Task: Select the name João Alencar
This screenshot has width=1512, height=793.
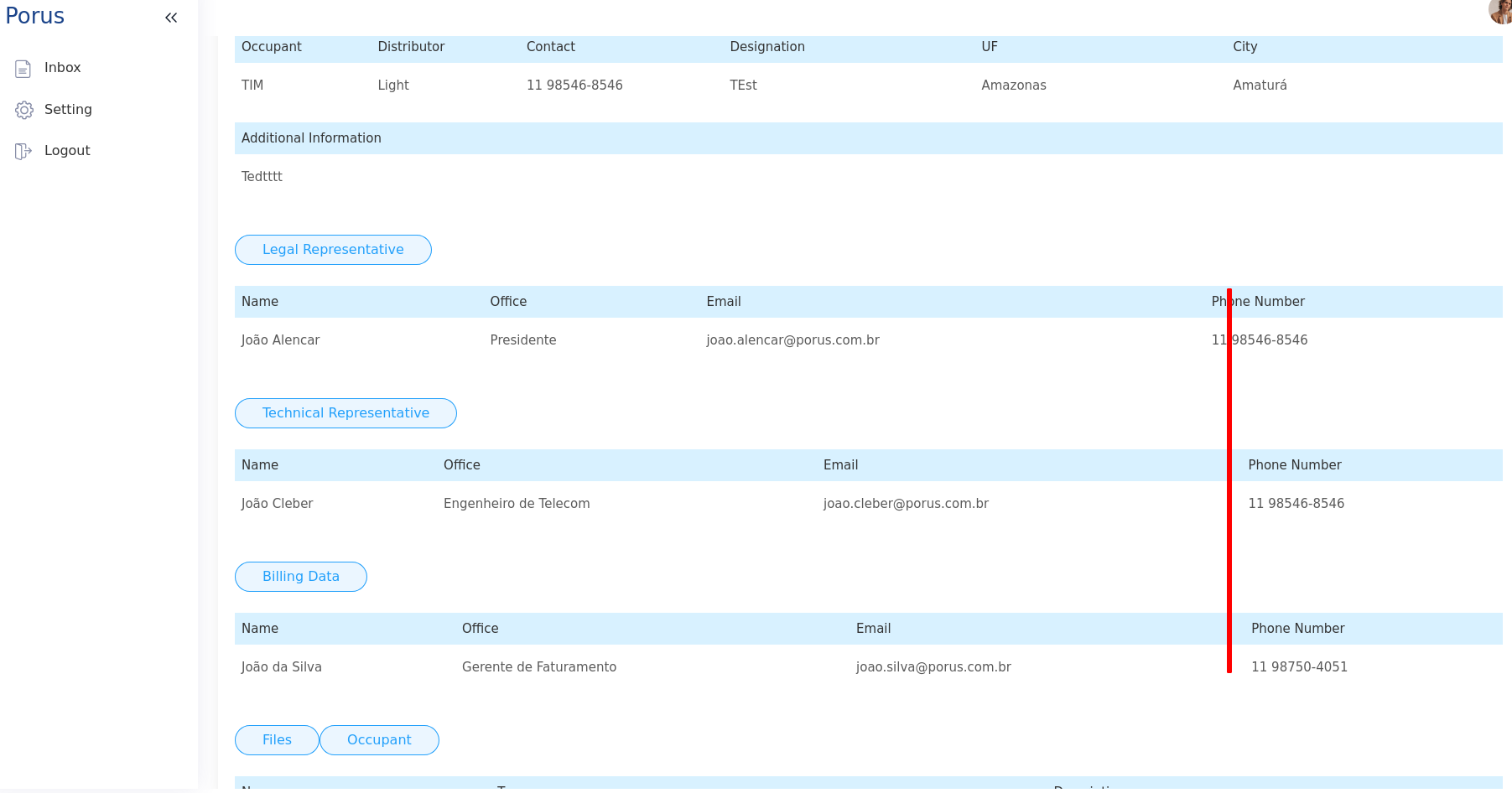Action: (280, 340)
